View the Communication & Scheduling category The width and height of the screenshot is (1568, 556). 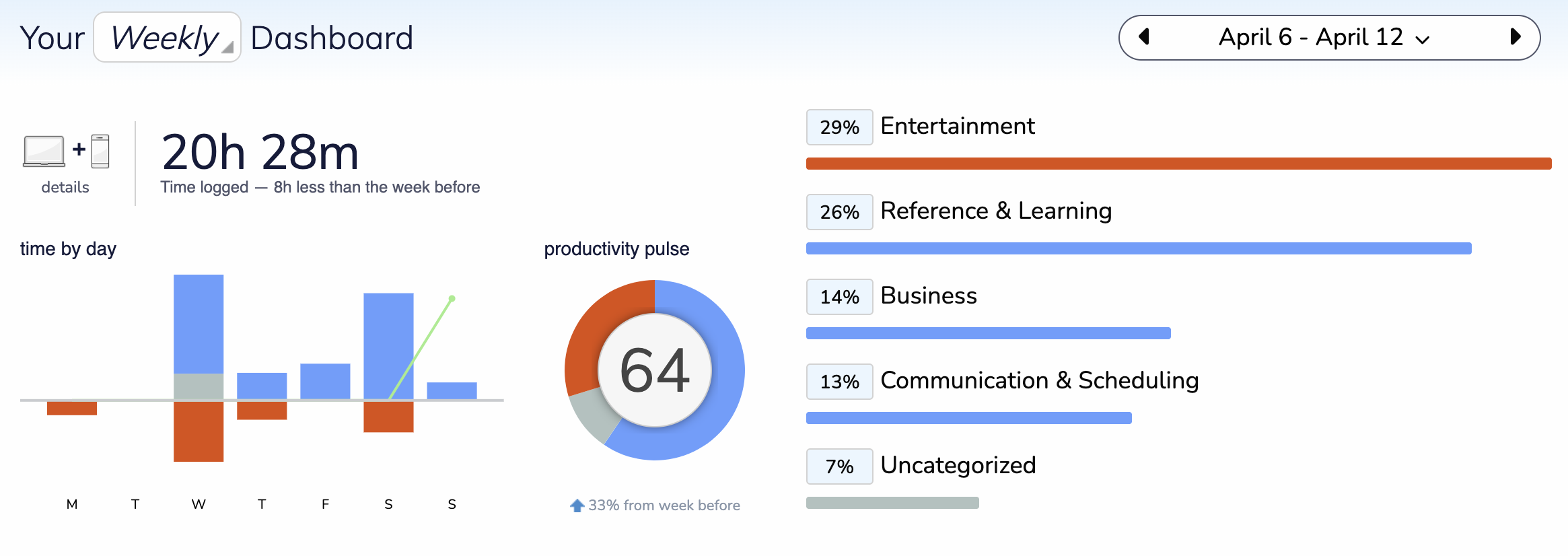point(1039,381)
